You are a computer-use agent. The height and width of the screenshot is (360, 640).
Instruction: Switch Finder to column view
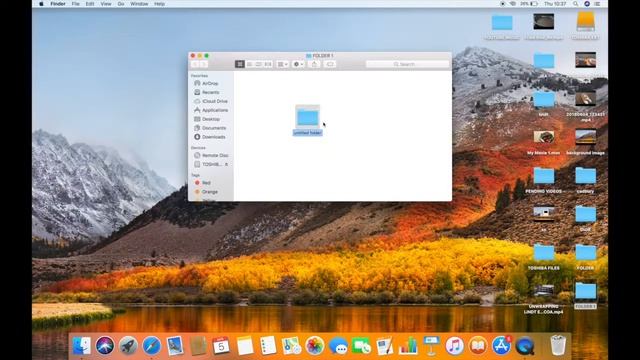258,64
